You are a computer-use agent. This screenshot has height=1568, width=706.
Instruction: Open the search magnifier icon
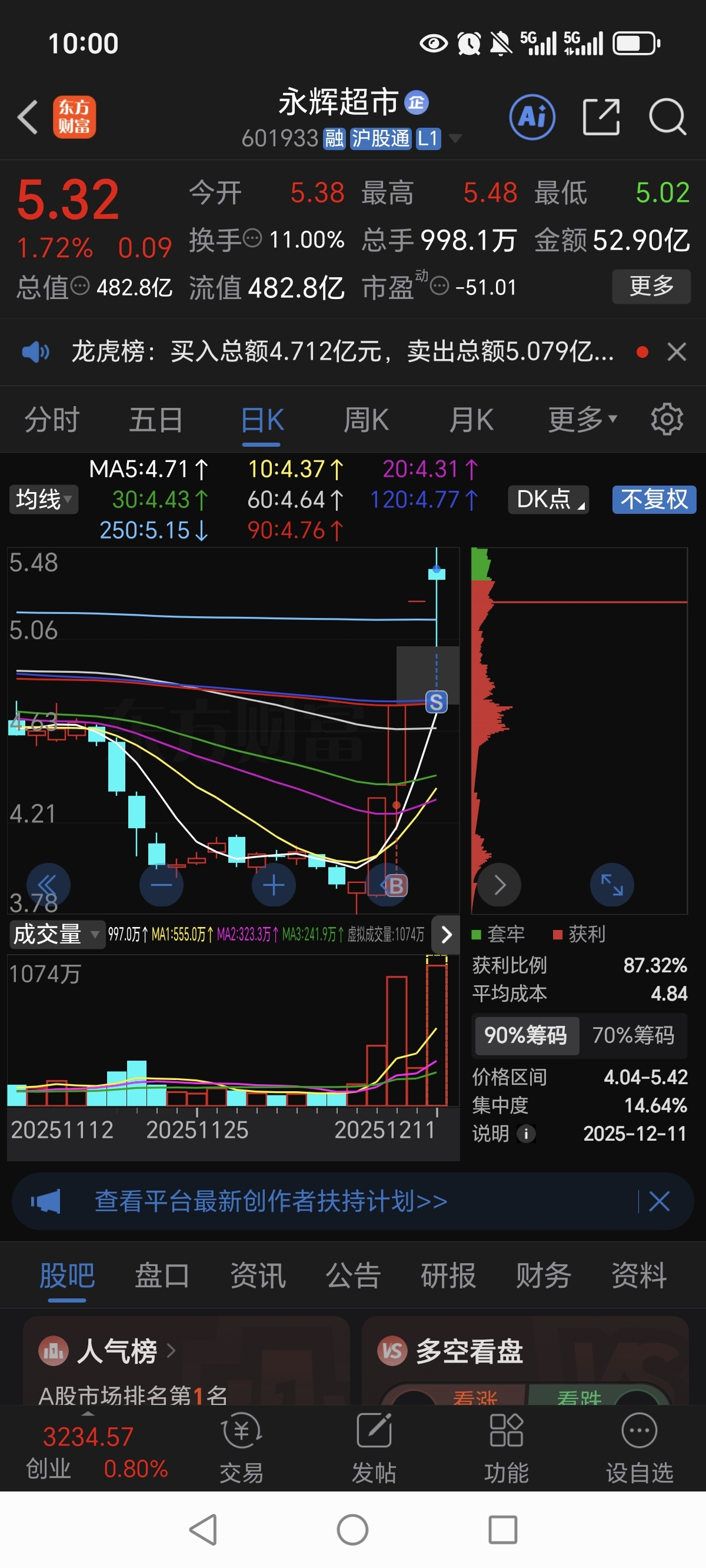coord(668,117)
